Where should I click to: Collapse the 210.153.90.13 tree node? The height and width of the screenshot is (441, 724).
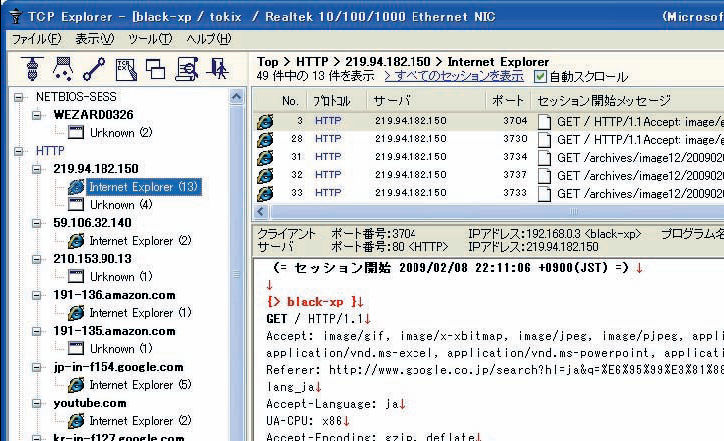36,259
